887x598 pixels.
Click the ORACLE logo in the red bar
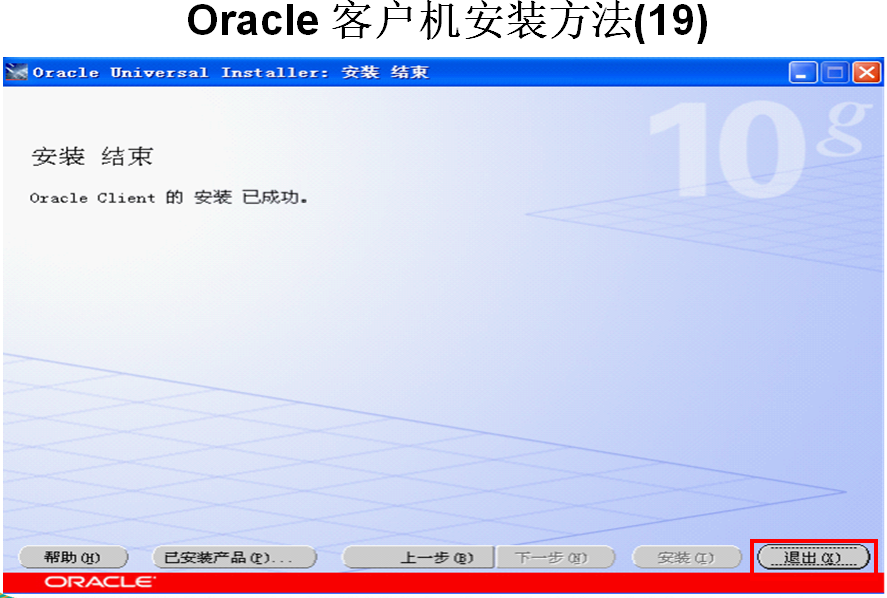[99, 582]
